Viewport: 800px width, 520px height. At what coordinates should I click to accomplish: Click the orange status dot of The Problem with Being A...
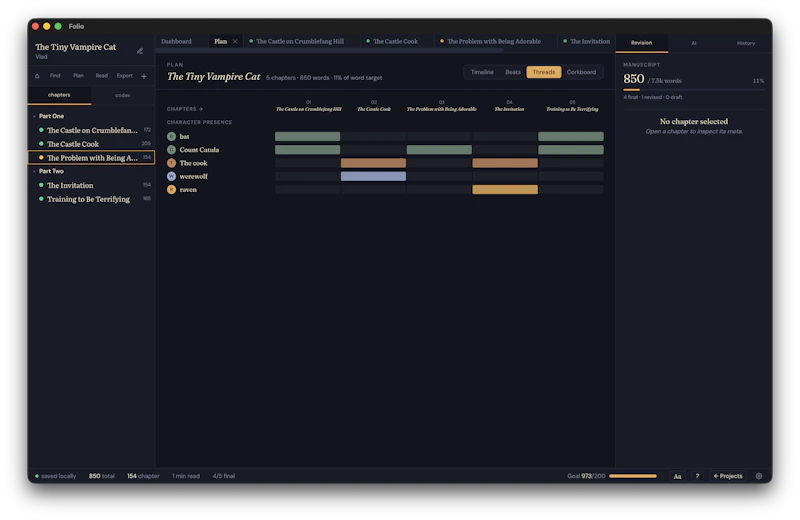click(x=41, y=158)
